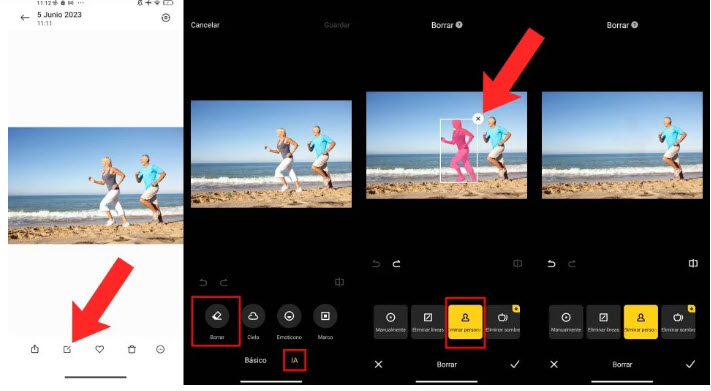Open Borrar help icon on single-runner screen
This screenshot has height=391, width=711.
pyautogui.click(x=635, y=25)
